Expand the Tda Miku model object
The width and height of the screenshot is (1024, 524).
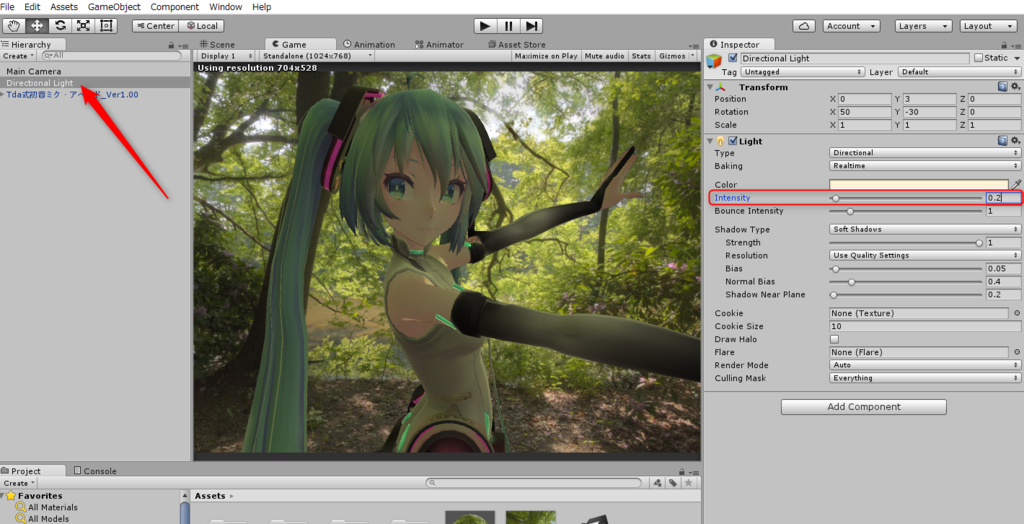point(3,95)
